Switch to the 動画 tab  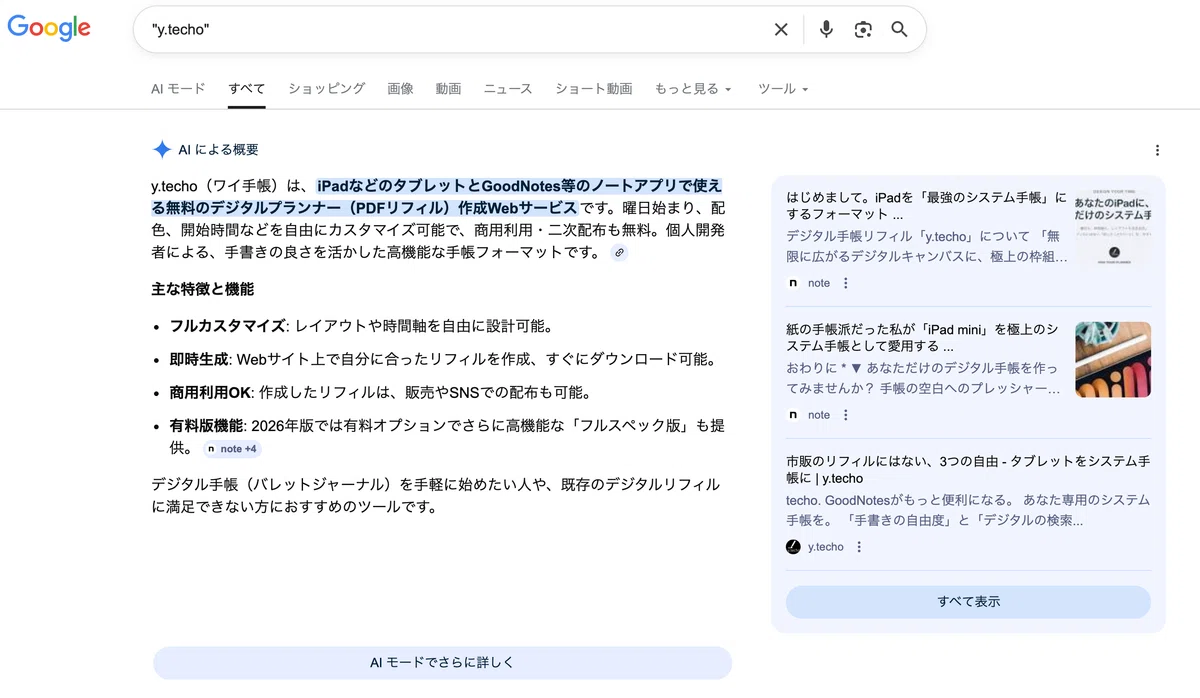point(448,89)
